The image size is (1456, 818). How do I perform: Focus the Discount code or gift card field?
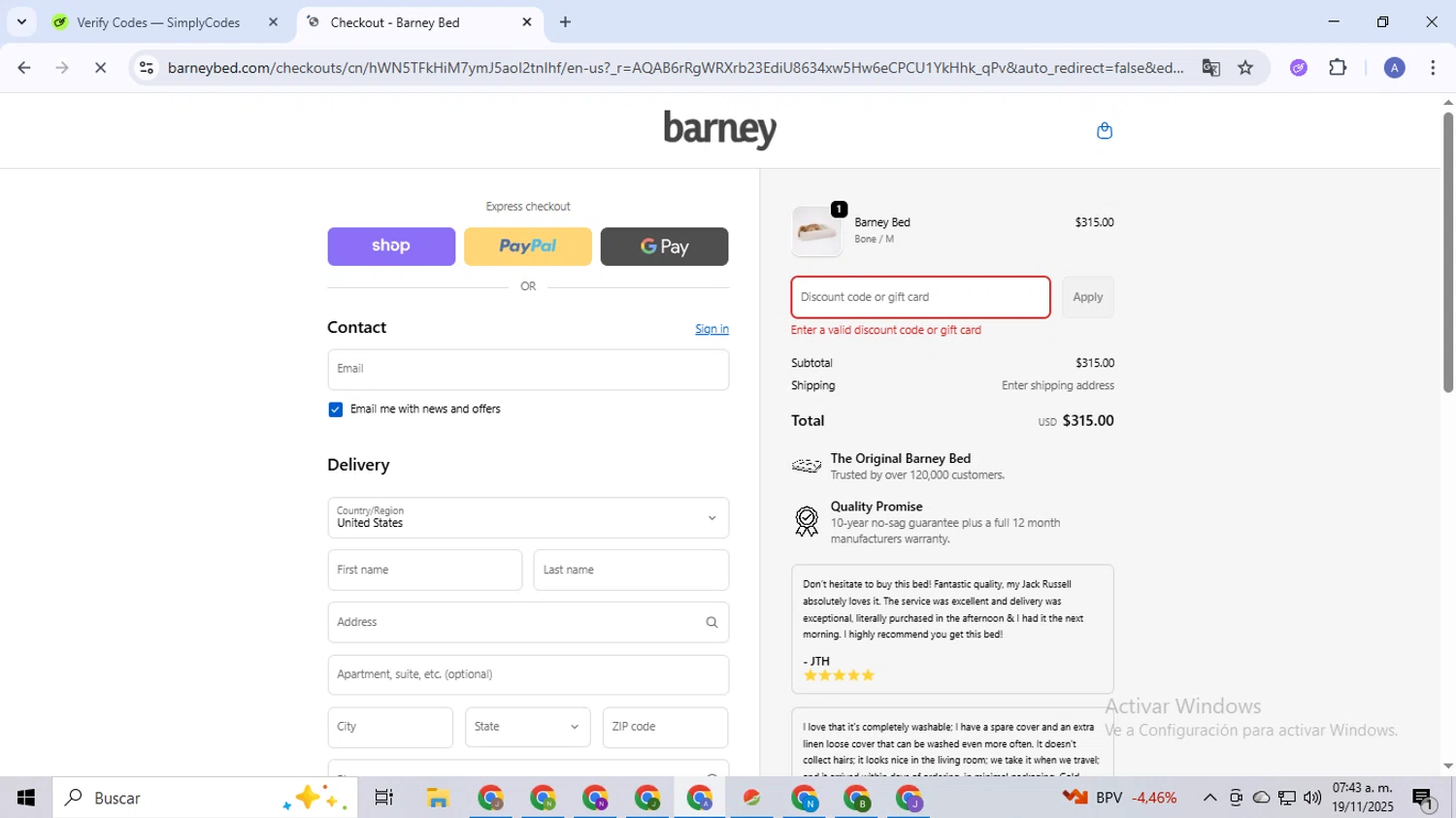tap(920, 297)
